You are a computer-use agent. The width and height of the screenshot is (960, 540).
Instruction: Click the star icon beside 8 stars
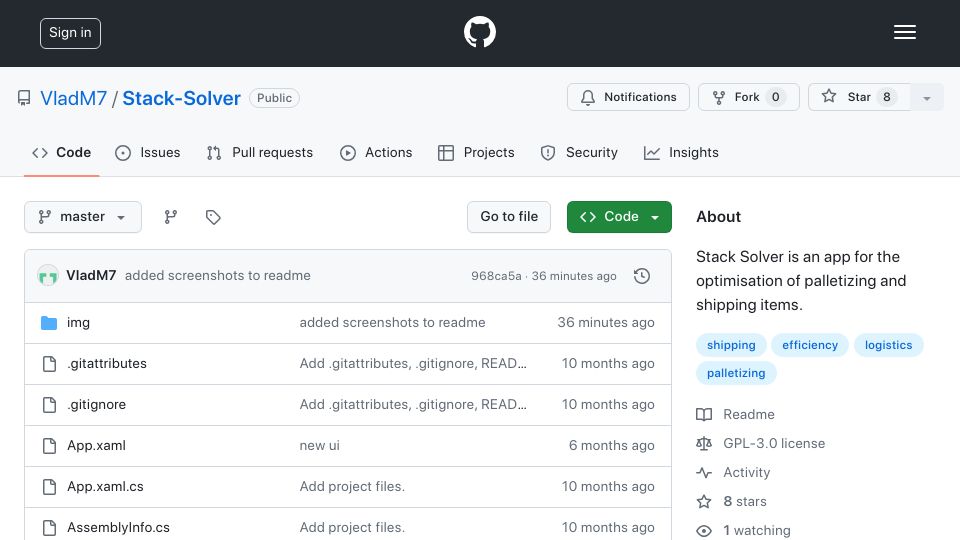pos(704,501)
